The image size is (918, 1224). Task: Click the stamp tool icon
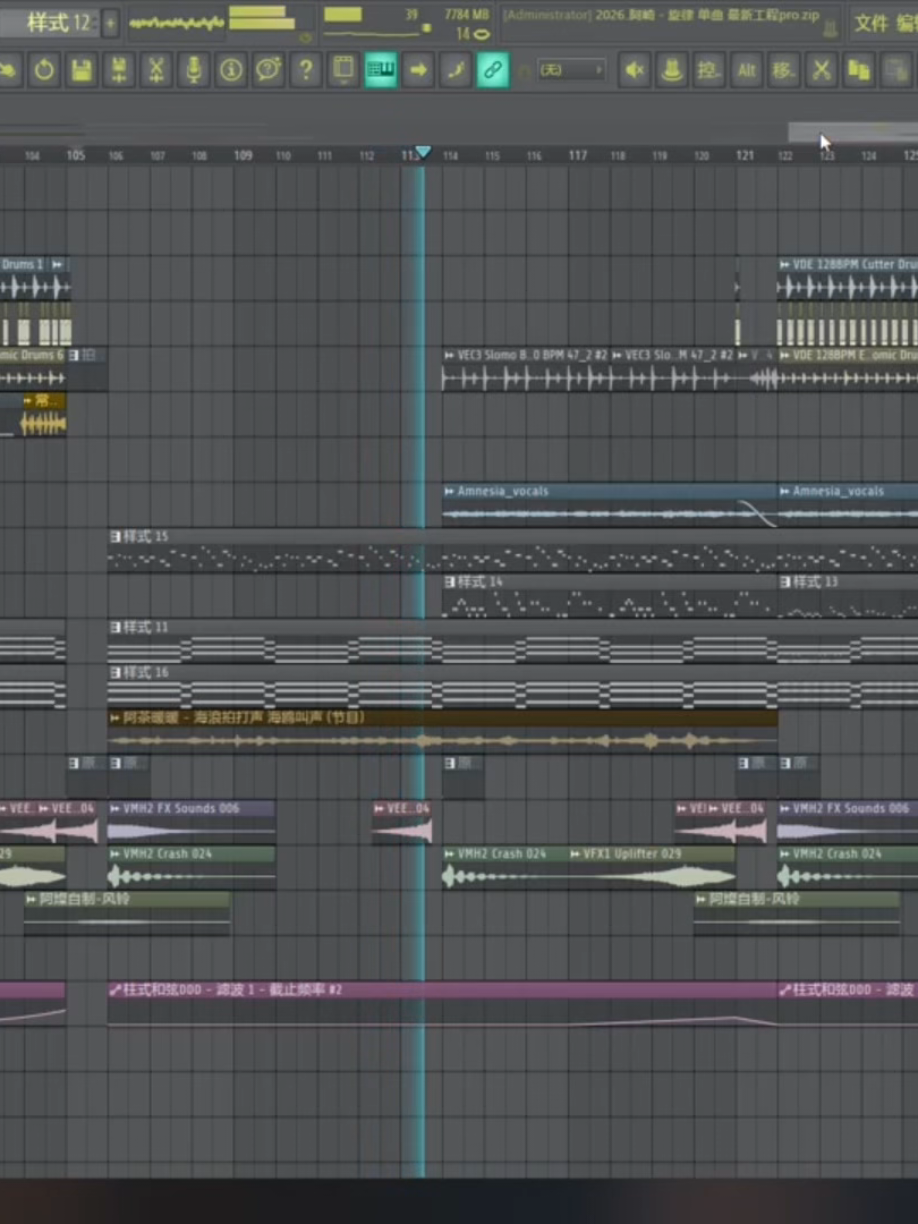pyautogui.click(x=672, y=70)
